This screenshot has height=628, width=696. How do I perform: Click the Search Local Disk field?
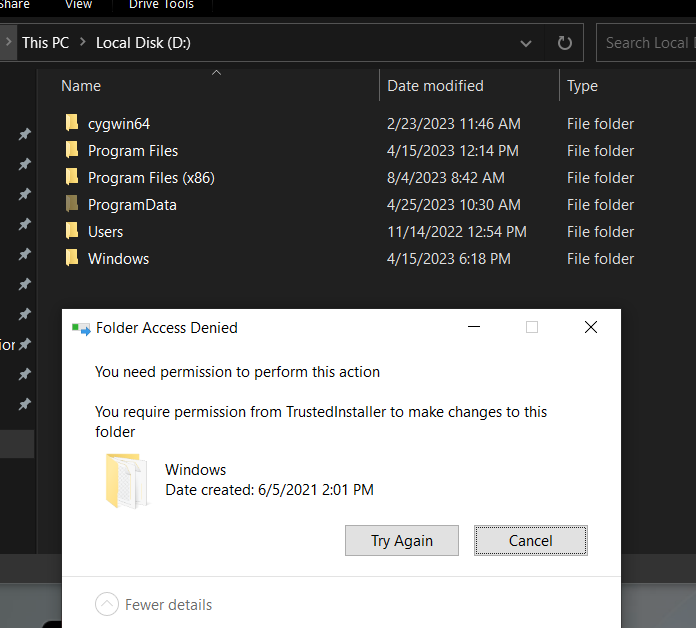646,43
